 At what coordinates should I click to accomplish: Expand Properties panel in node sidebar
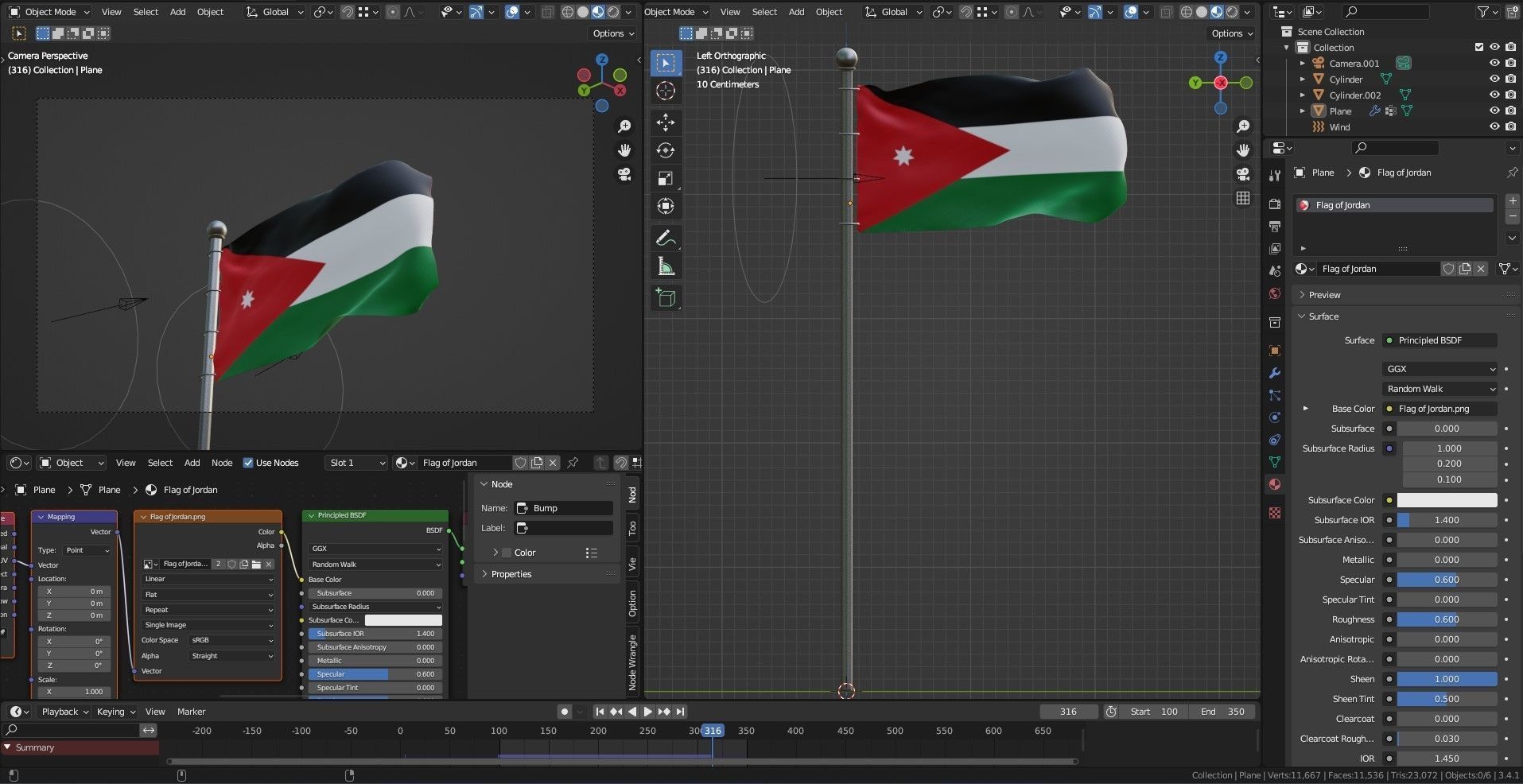pyautogui.click(x=510, y=574)
